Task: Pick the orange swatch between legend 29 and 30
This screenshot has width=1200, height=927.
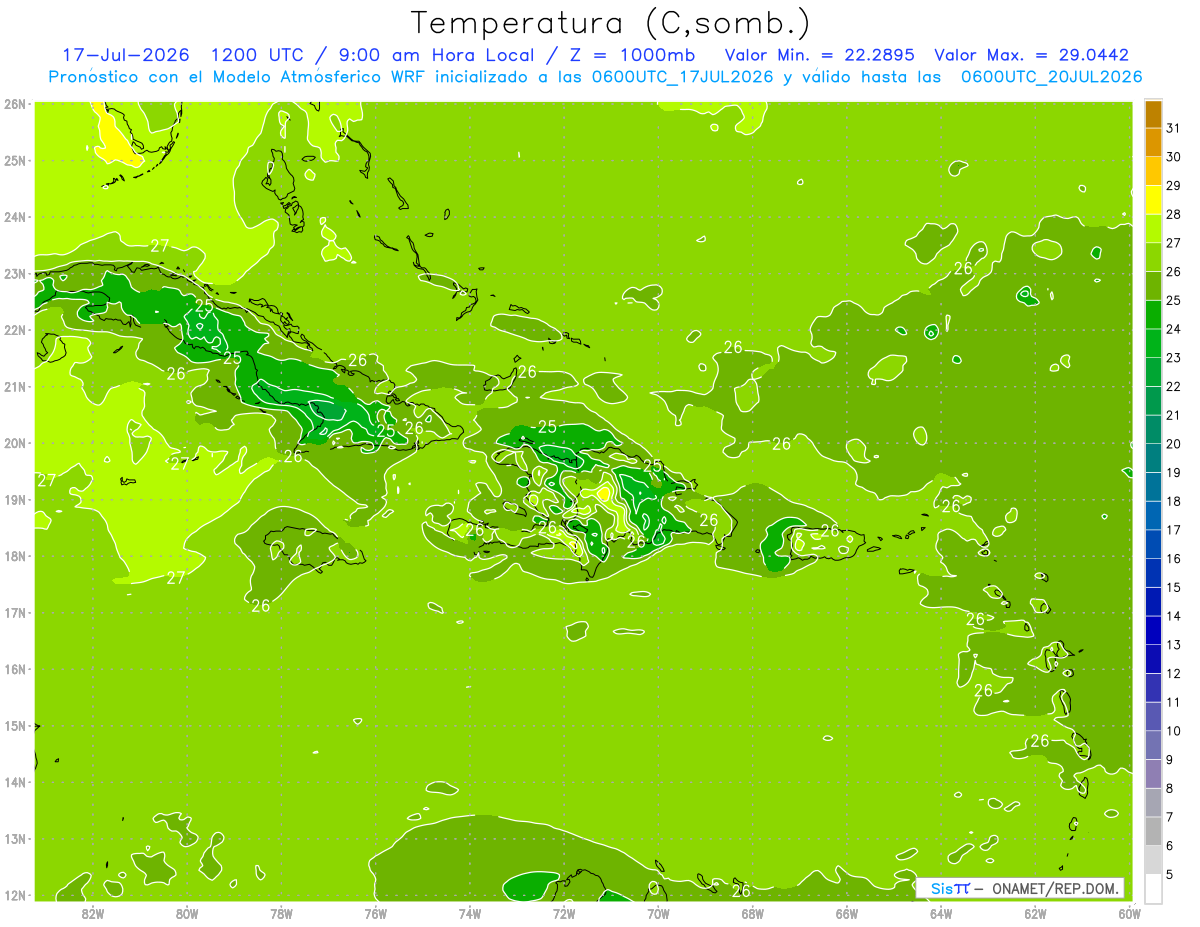Action: [x=1153, y=171]
